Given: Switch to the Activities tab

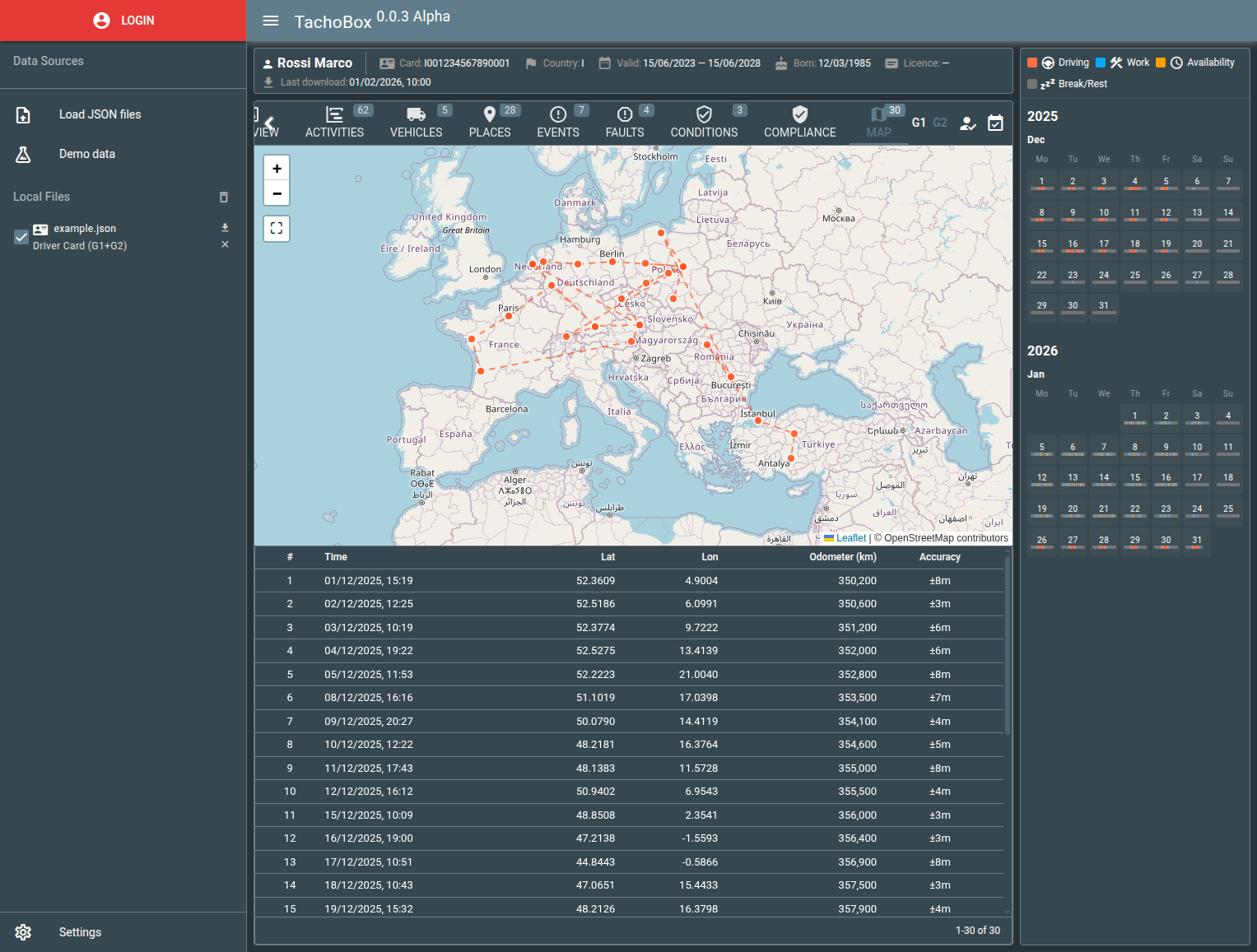Looking at the screenshot, I should coord(334,122).
